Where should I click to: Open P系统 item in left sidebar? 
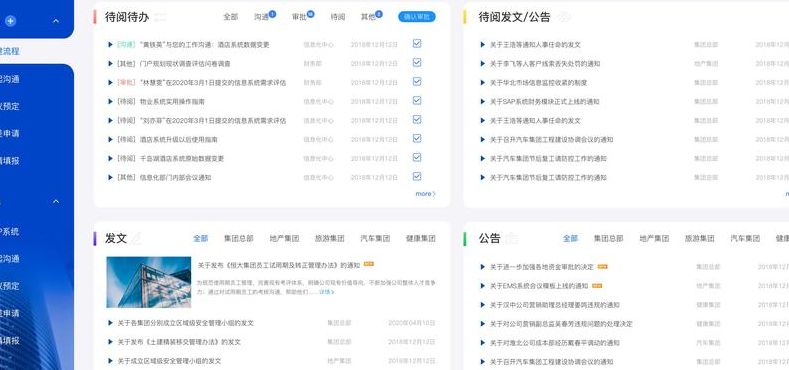point(10,232)
